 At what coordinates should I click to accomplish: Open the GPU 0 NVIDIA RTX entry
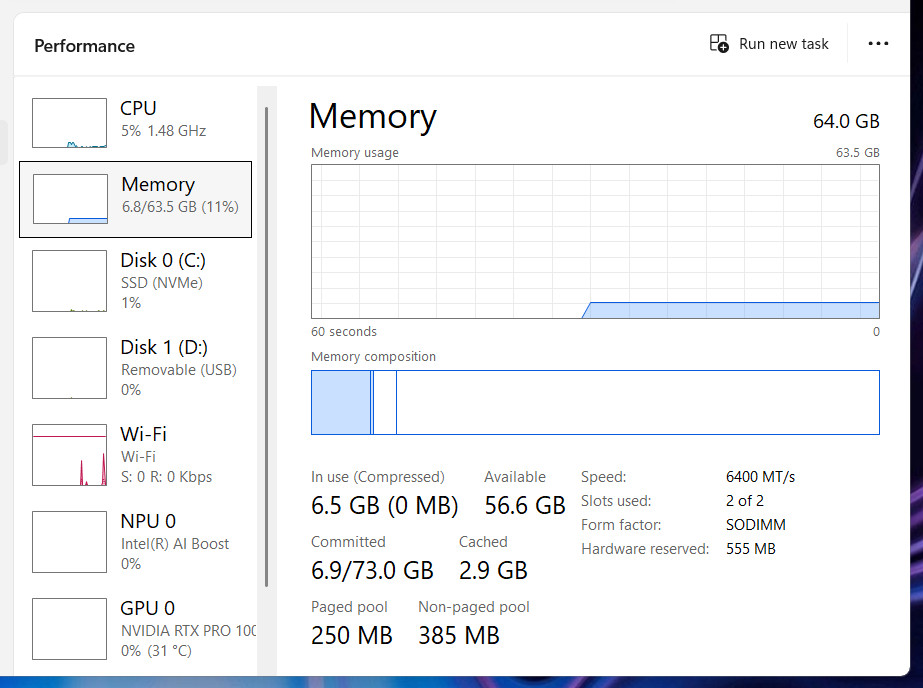135,629
